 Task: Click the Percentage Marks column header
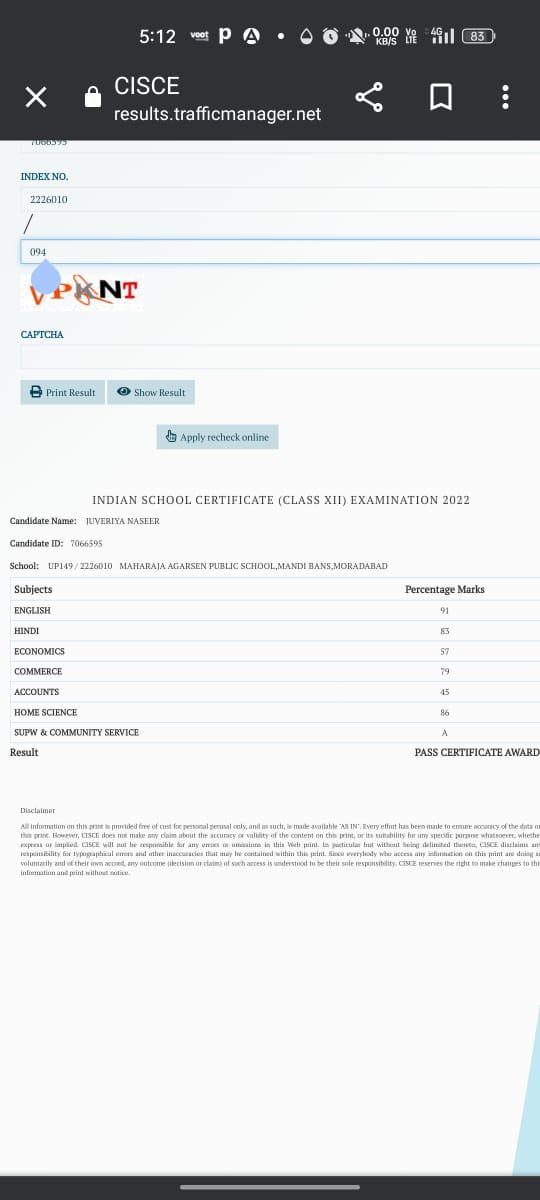445,589
